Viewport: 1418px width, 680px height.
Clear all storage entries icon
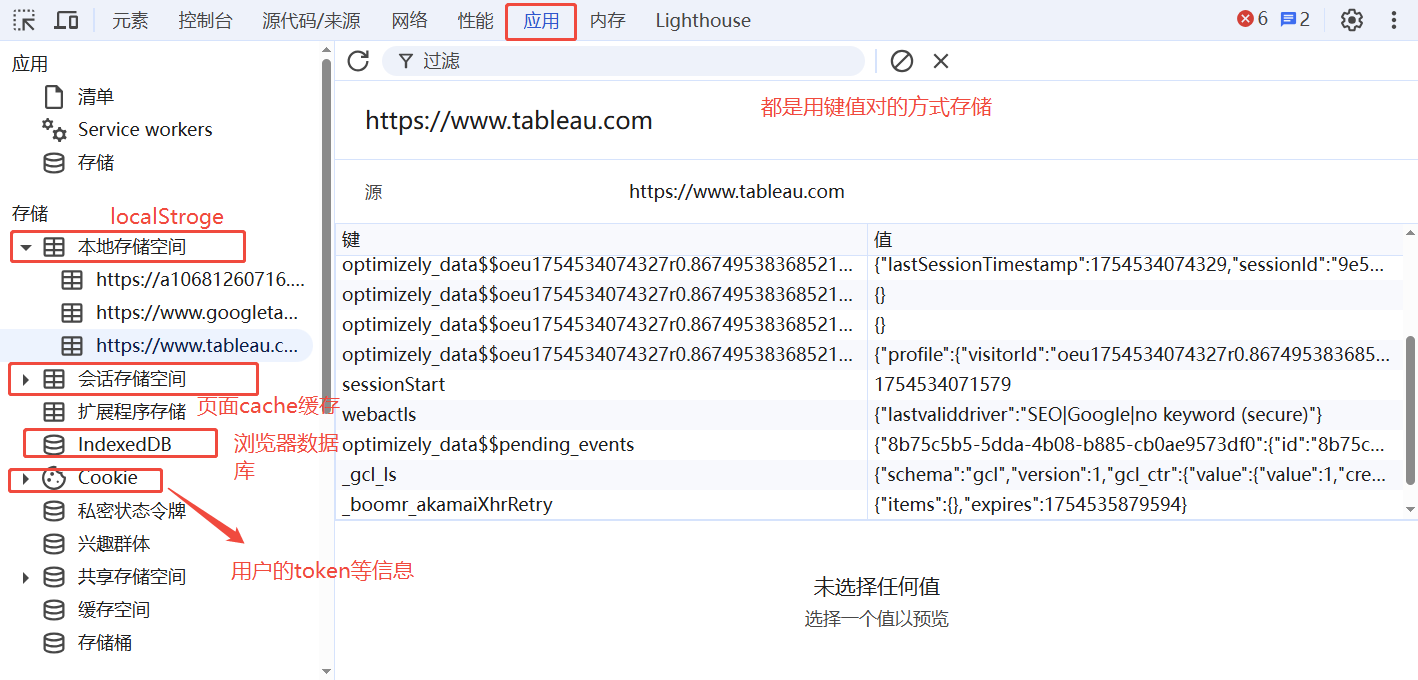(x=902, y=61)
